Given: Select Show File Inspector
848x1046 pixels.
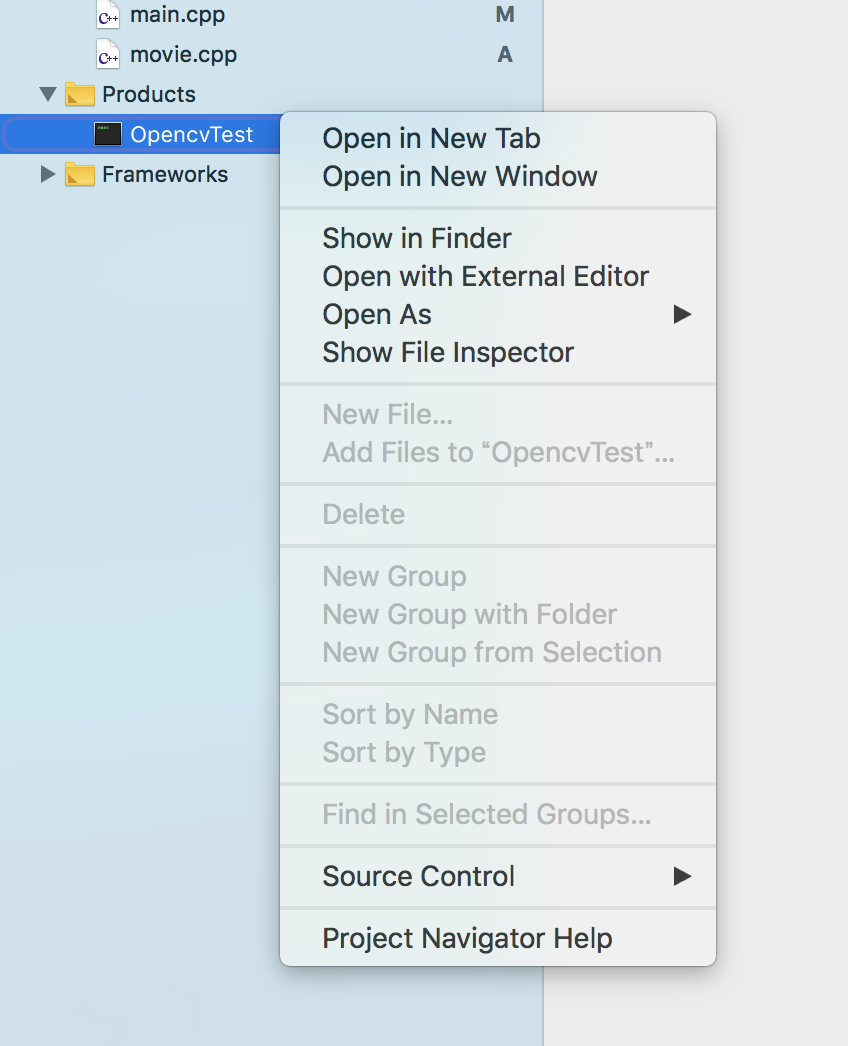Looking at the screenshot, I should pyautogui.click(x=448, y=352).
